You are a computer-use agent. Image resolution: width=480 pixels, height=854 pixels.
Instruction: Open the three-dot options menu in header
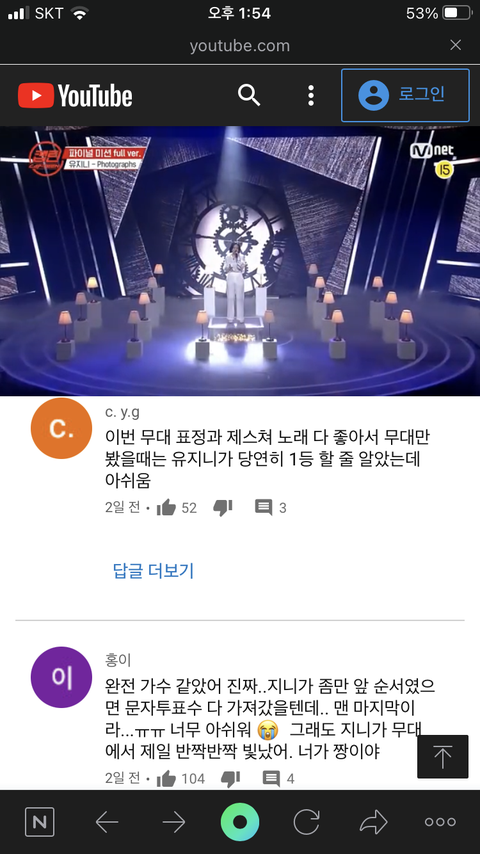(311, 96)
